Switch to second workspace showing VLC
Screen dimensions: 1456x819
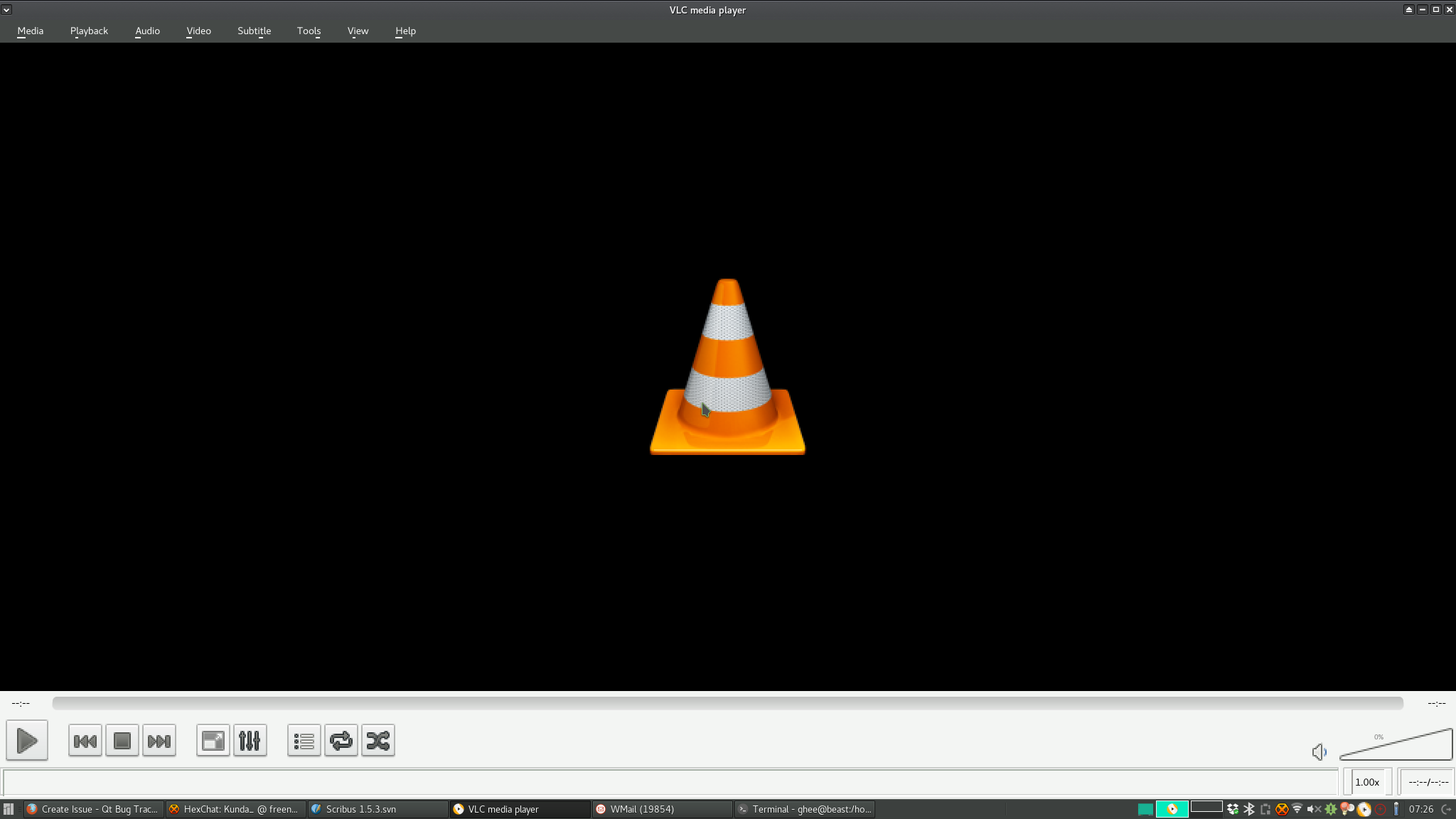1172,808
